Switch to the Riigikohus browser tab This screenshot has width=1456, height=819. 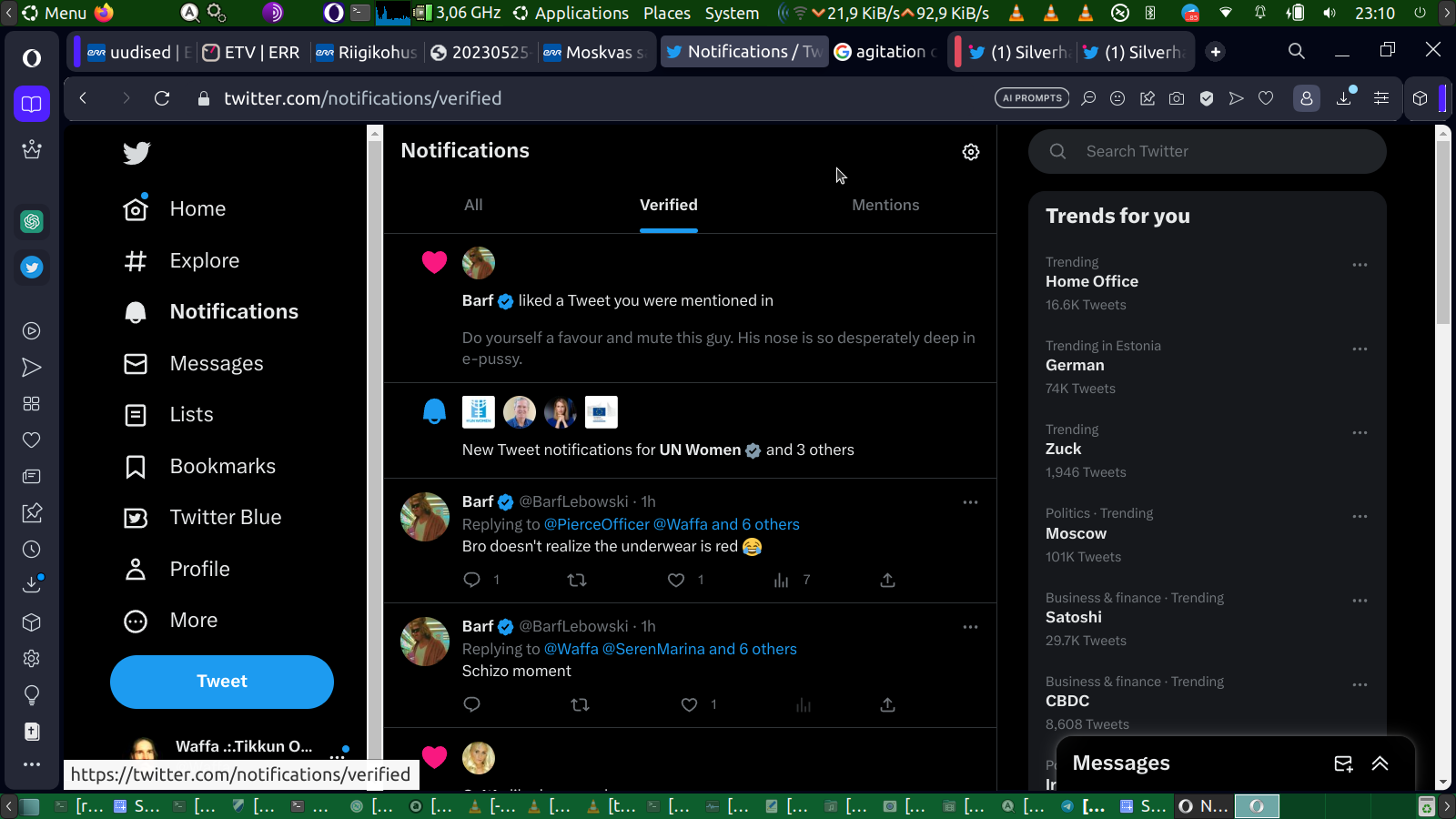[x=365, y=52]
